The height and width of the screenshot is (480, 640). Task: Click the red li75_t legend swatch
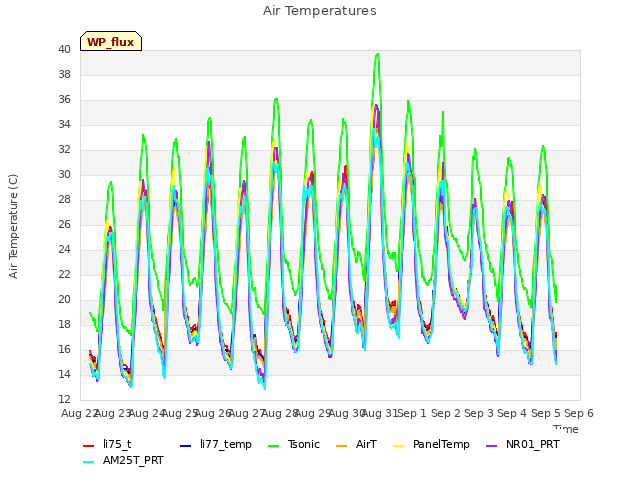tap(89, 445)
